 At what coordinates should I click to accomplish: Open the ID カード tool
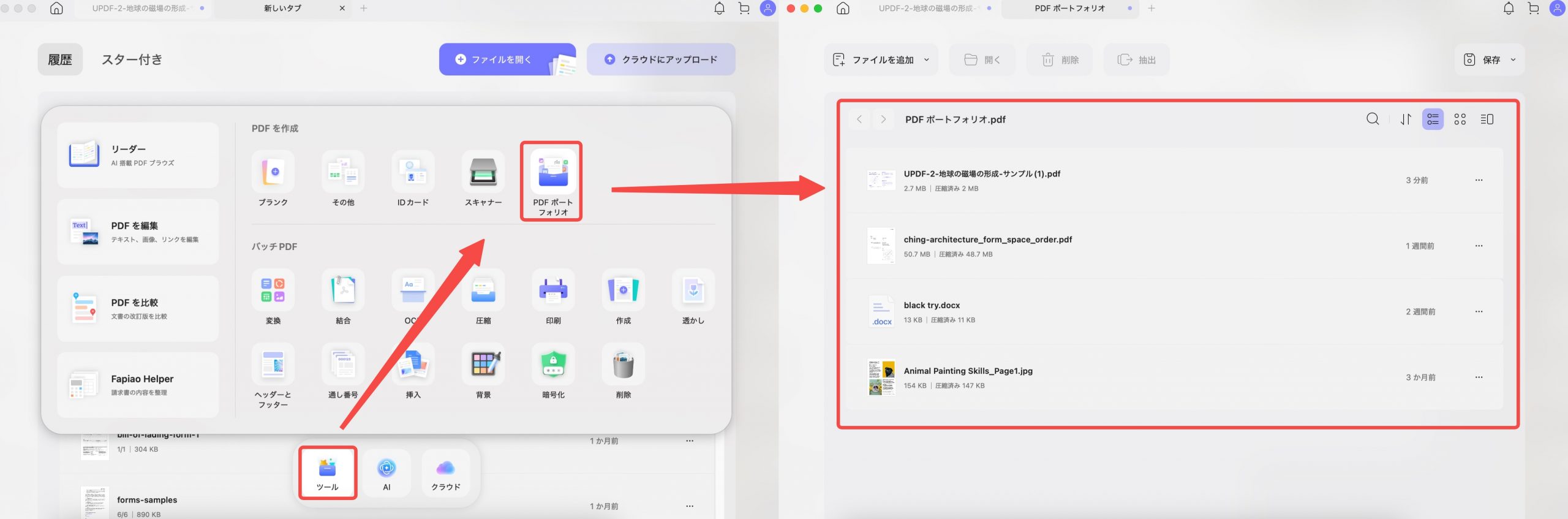pos(413,172)
